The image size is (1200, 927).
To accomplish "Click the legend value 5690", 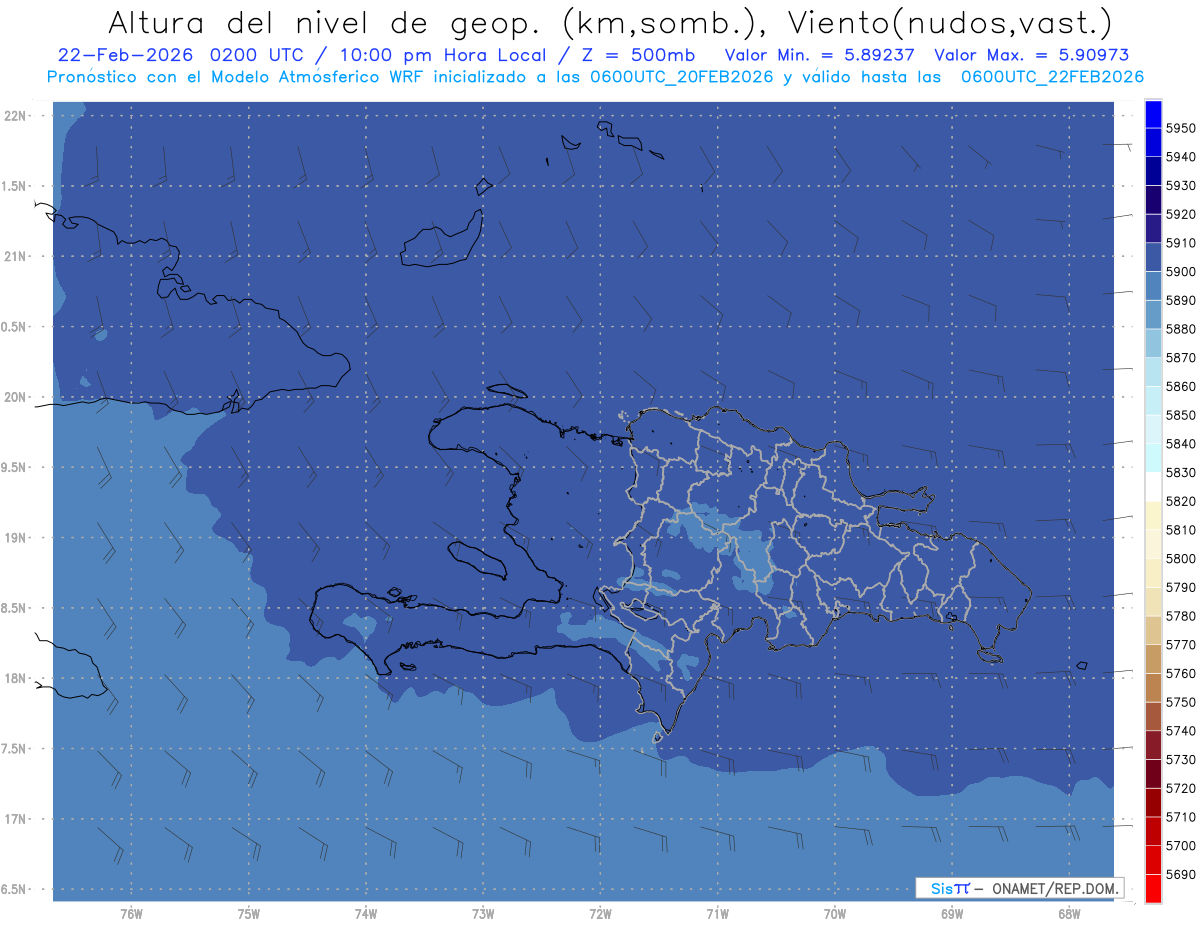I will pyautogui.click(x=1181, y=874).
